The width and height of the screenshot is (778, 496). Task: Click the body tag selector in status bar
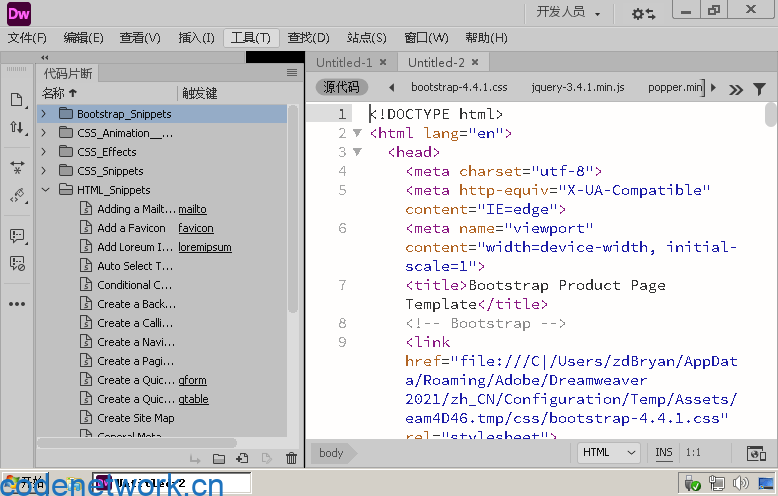(x=331, y=453)
